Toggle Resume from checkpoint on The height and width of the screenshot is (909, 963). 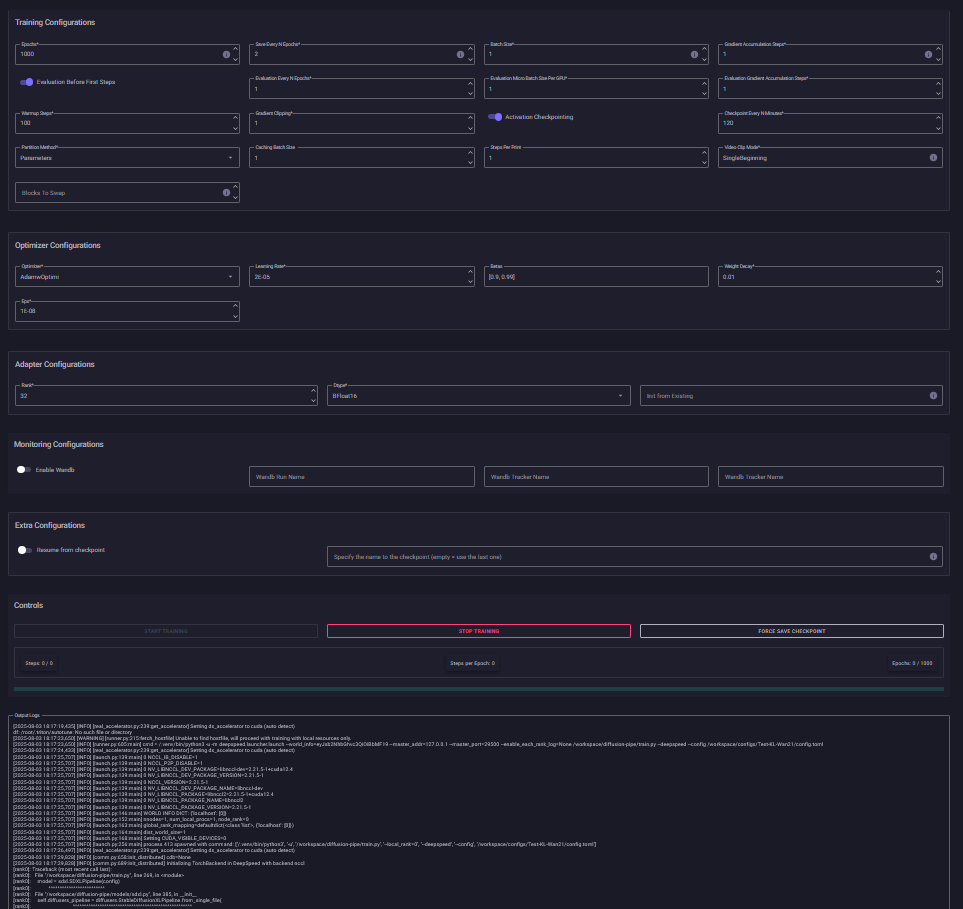coord(24,550)
